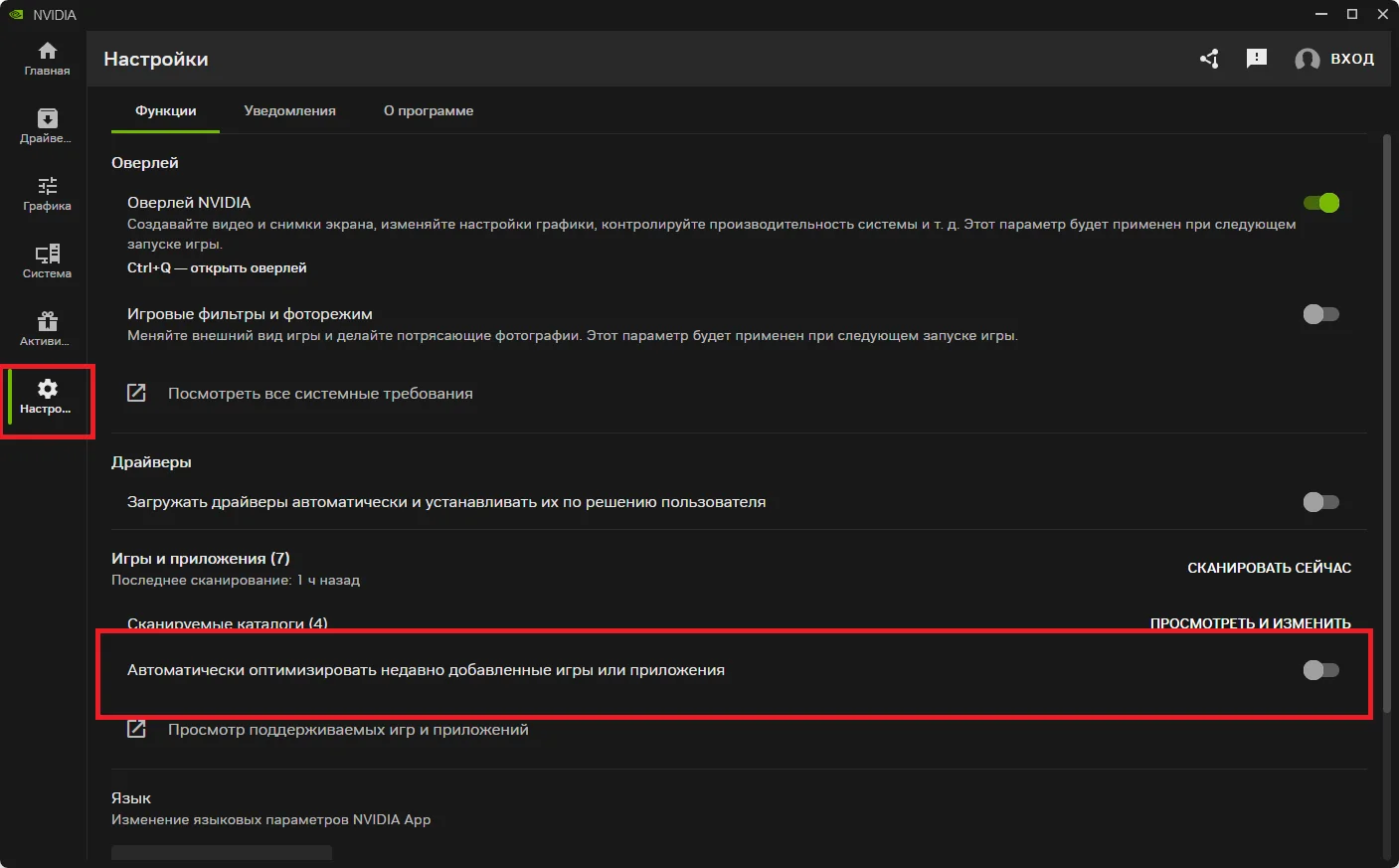Enable automatic driver download toggle
This screenshot has width=1399, height=868.
[x=1320, y=502]
